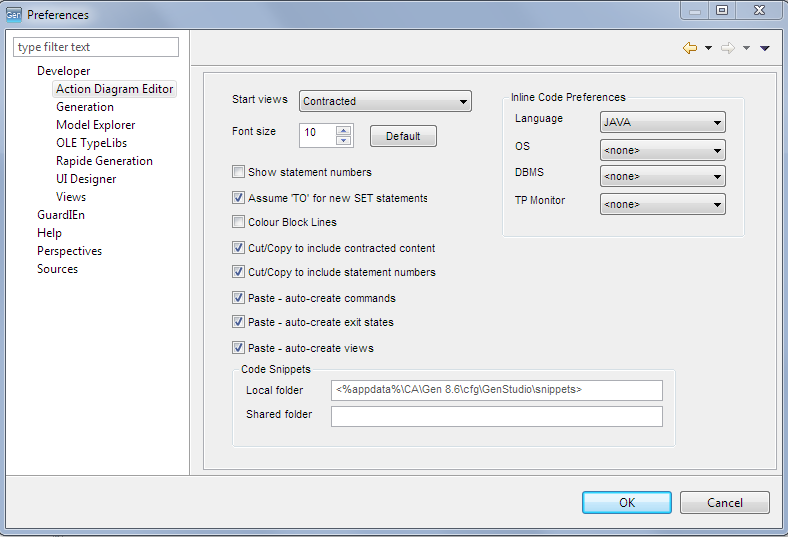
Task: Open OLE TypeLibs preferences page
Action: [91, 143]
